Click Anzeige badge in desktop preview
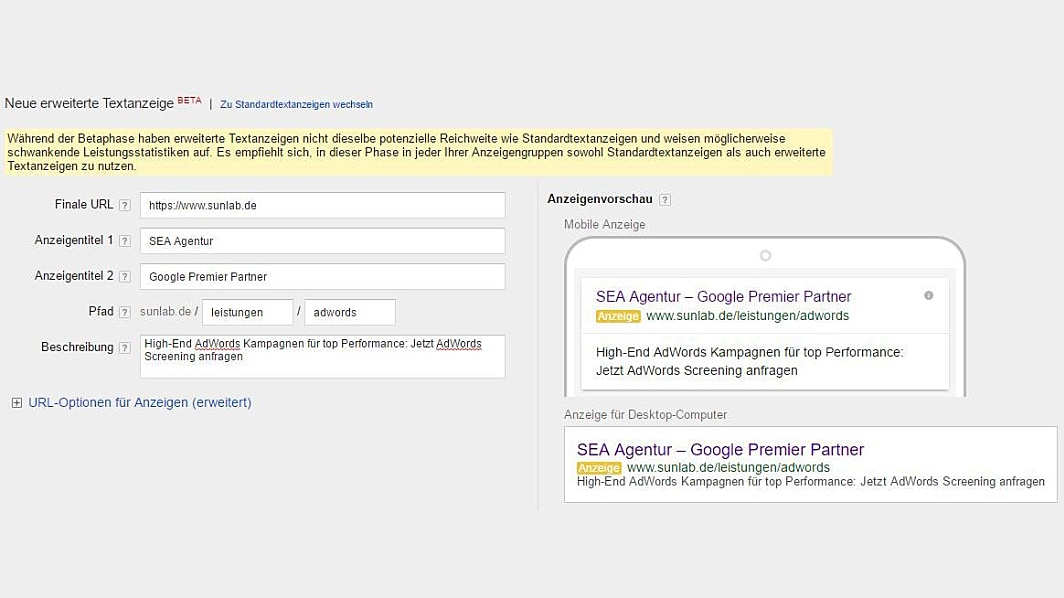This screenshot has height=598, width=1064. [599, 468]
